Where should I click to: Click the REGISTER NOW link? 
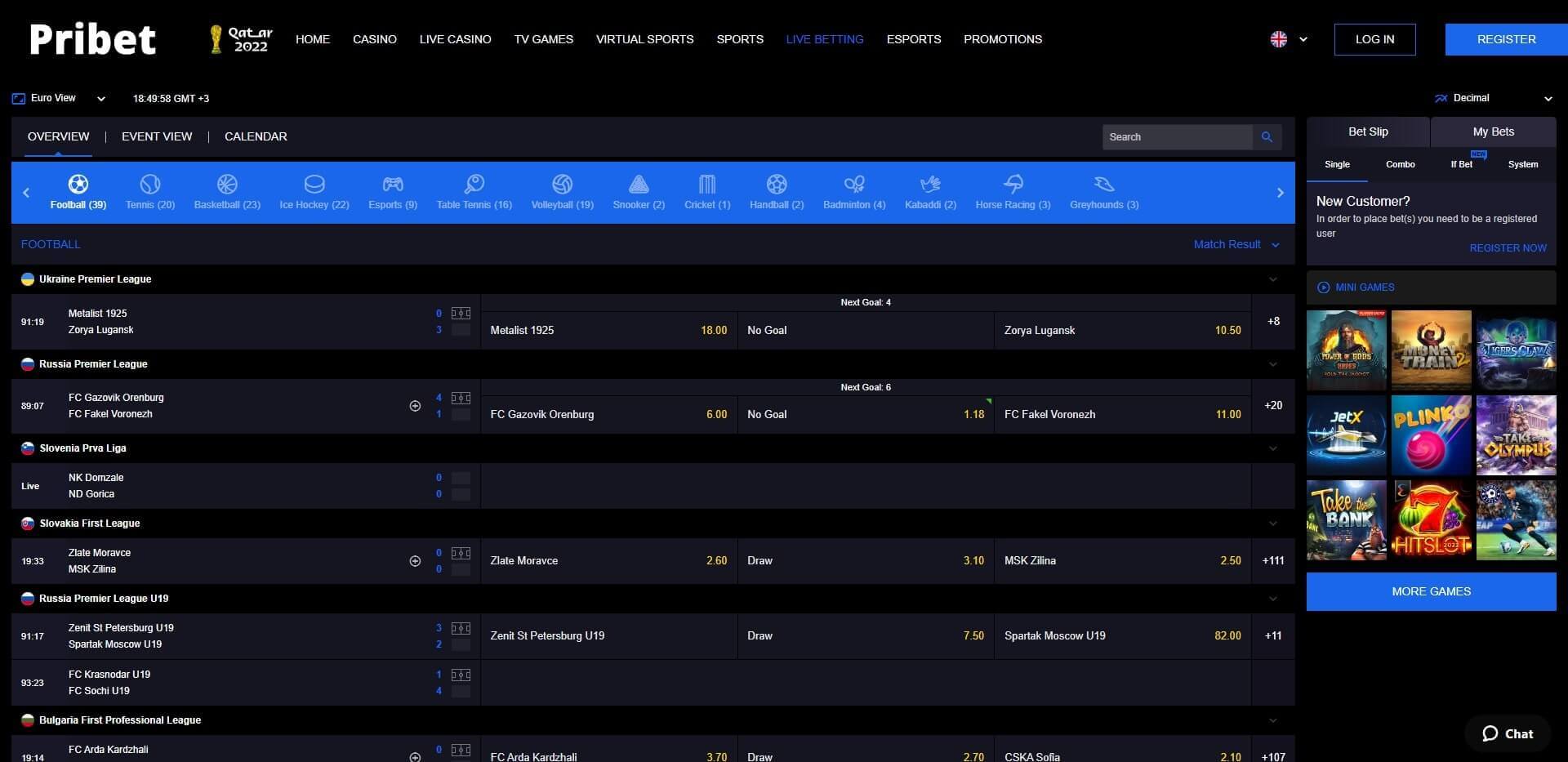[1508, 247]
